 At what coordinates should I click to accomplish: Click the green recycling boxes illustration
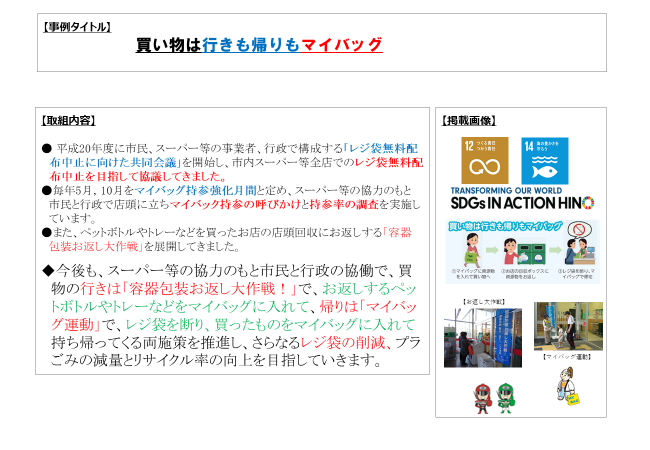pos(532,254)
